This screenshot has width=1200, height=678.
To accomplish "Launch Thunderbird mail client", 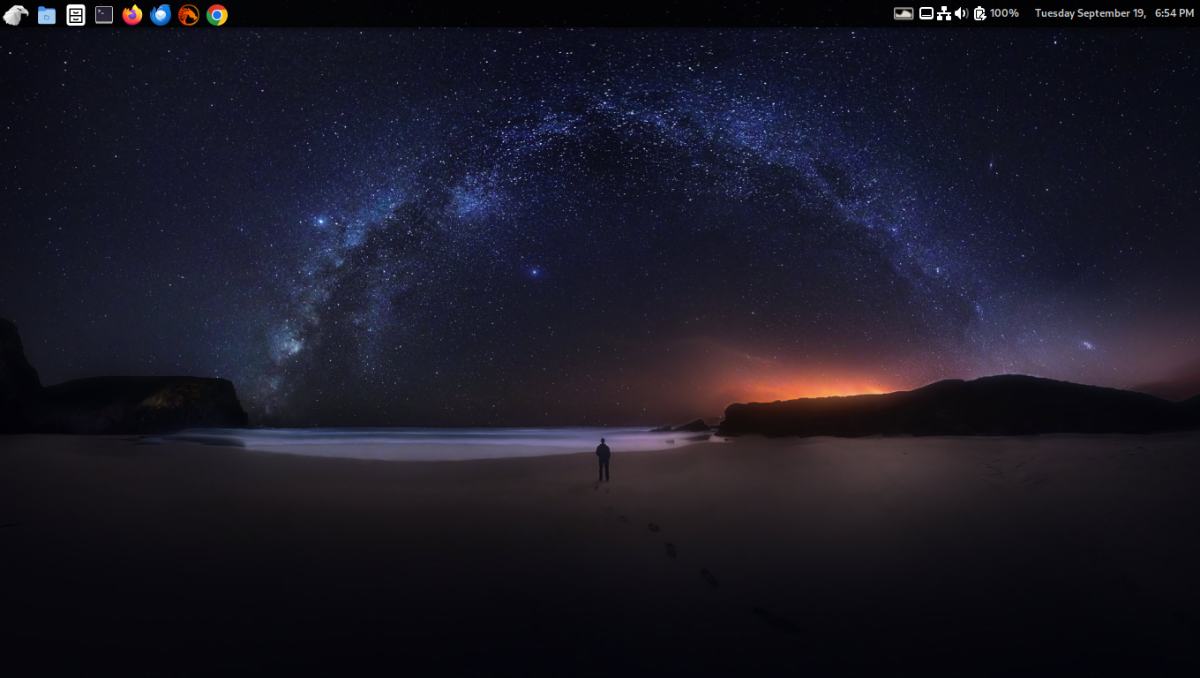I will pyautogui.click(x=160, y=15).
